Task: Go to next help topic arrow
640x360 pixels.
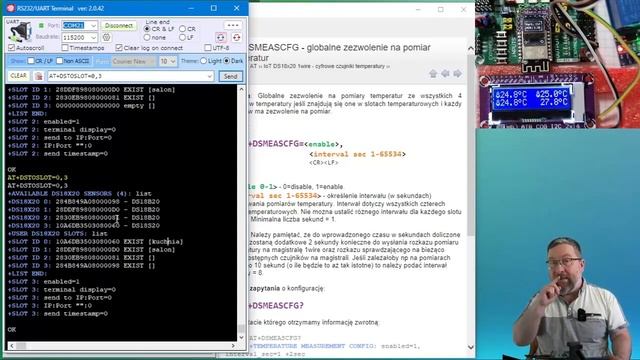Action: click(x=457, y=73)
